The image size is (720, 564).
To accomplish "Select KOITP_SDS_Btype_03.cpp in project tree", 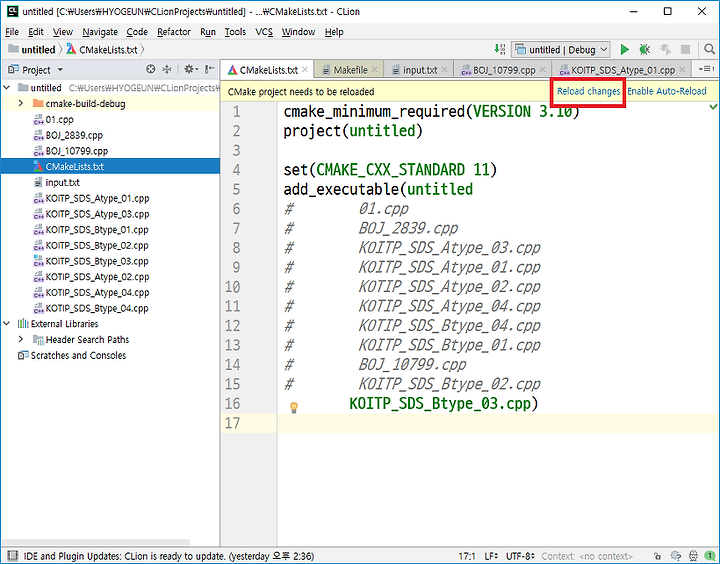I will pyautogui.click(x=97, y=261).
